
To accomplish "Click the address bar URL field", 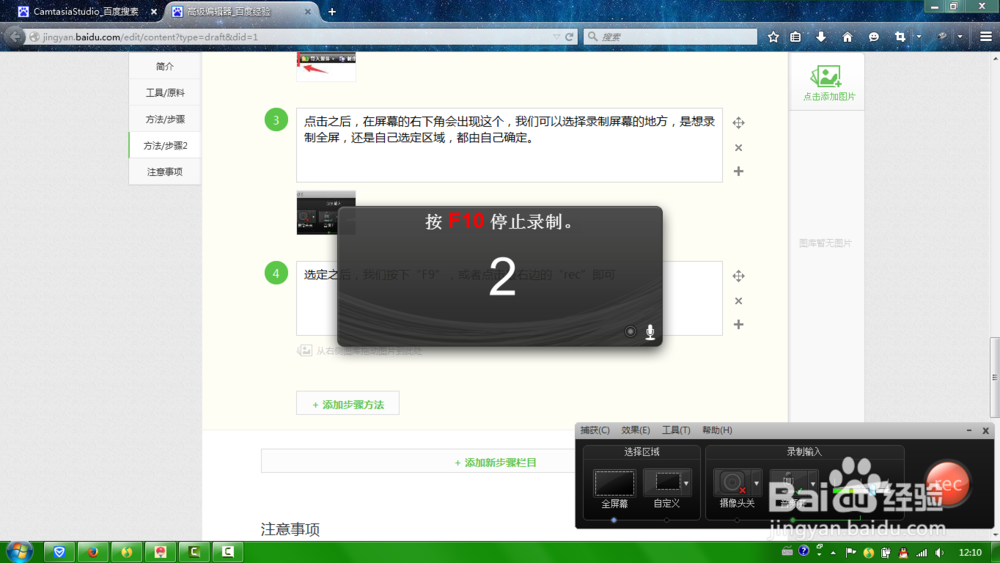I will (290, 37).
